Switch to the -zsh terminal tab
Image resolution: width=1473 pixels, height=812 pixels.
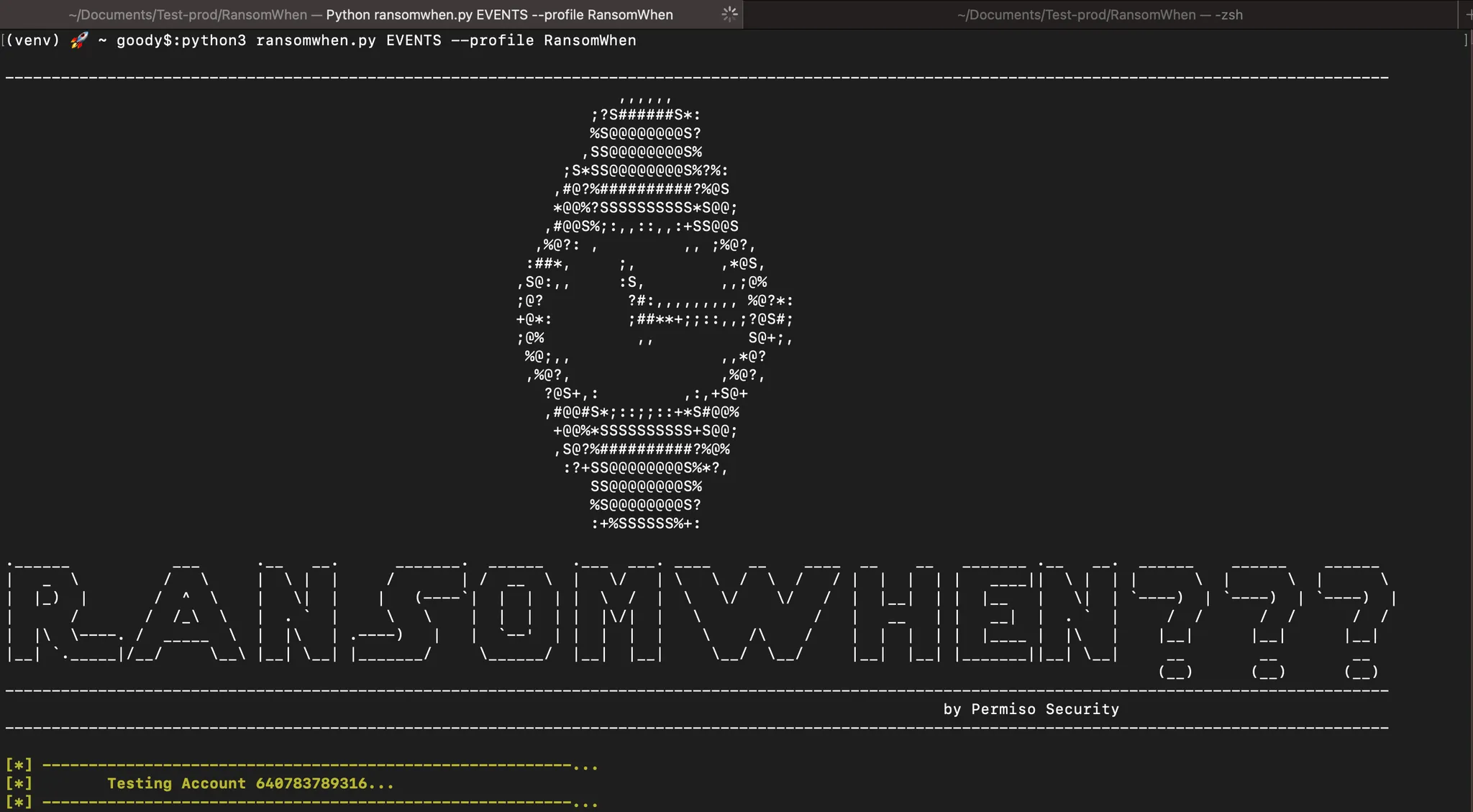(x=1099, y=14)
